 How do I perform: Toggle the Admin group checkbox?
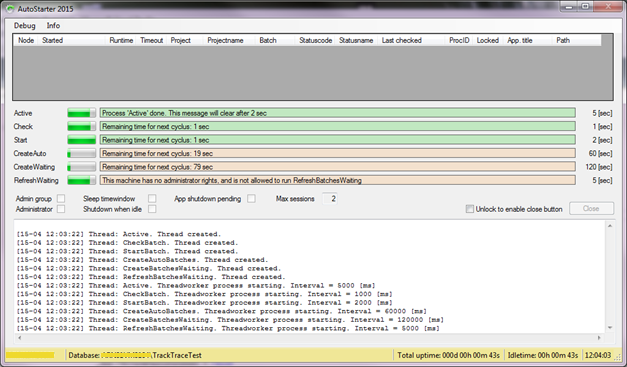point(61,198)
